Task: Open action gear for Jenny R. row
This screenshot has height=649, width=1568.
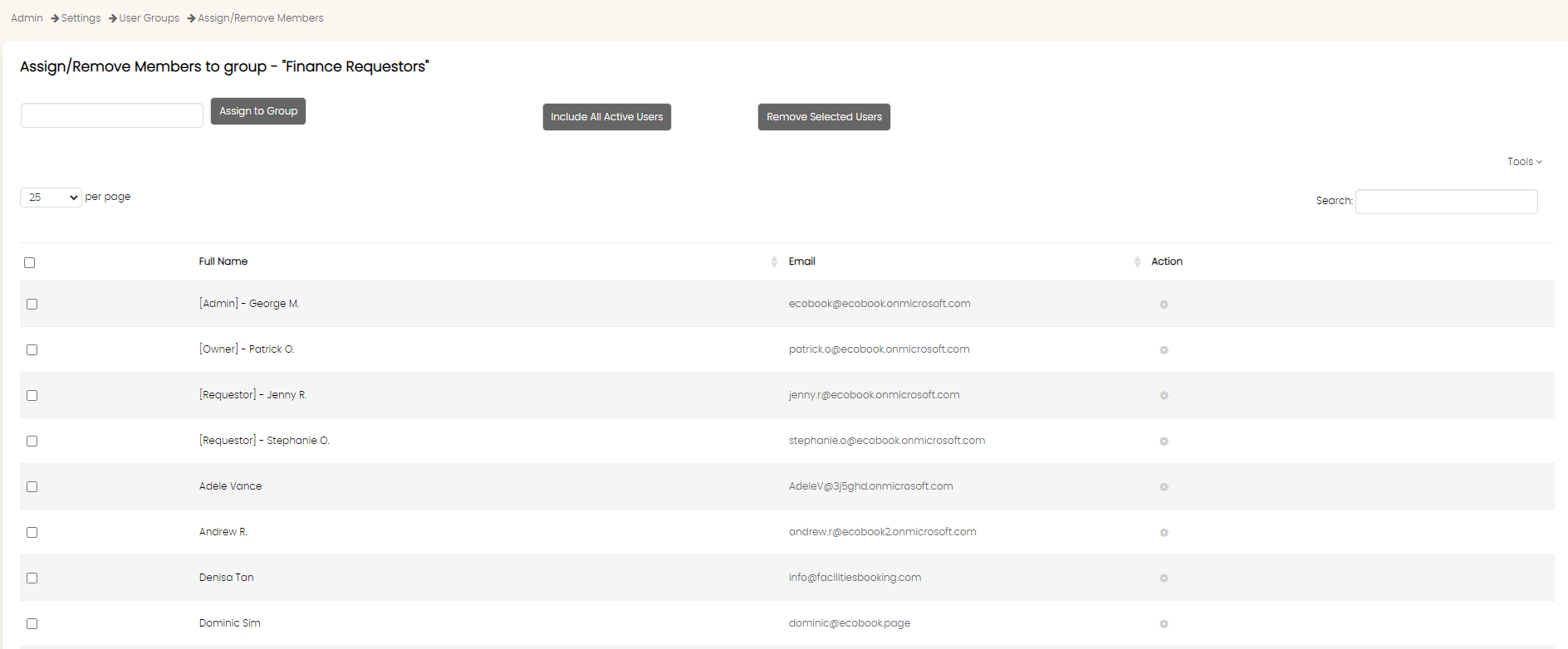Action: 1164,396
